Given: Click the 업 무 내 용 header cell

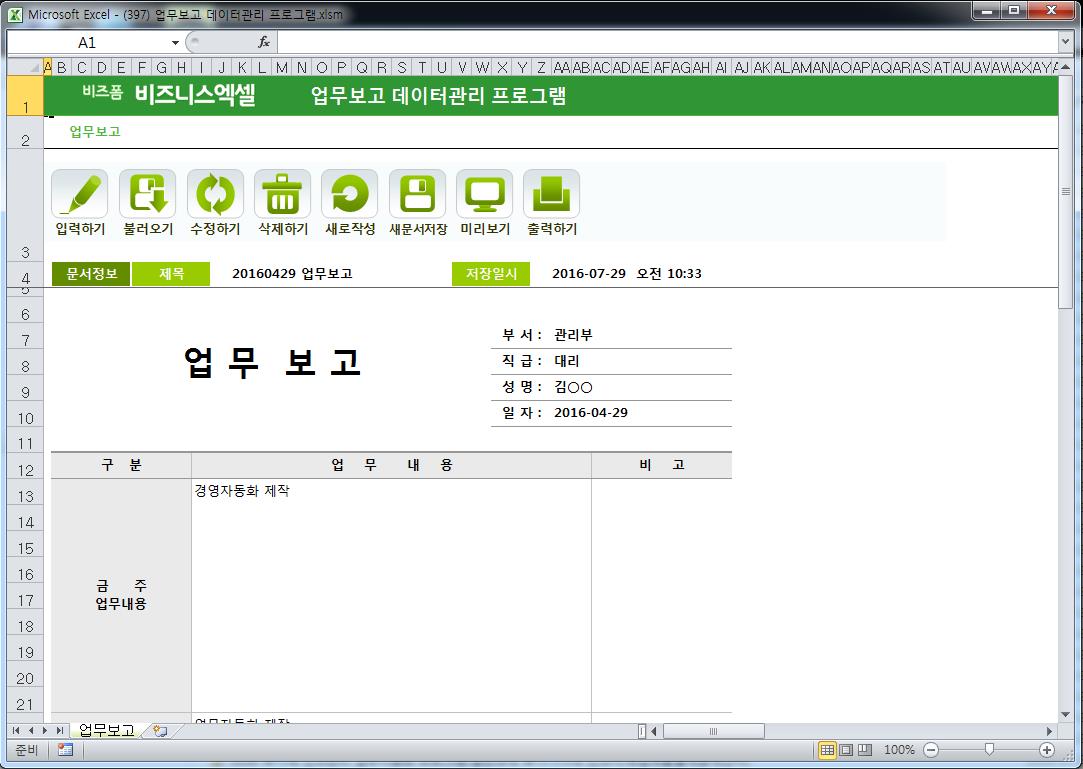Looking at the screenshot, I should (x=391, y=465).
